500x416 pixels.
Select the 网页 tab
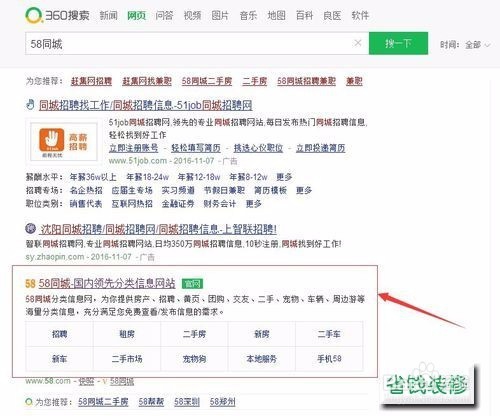[137, 15]
